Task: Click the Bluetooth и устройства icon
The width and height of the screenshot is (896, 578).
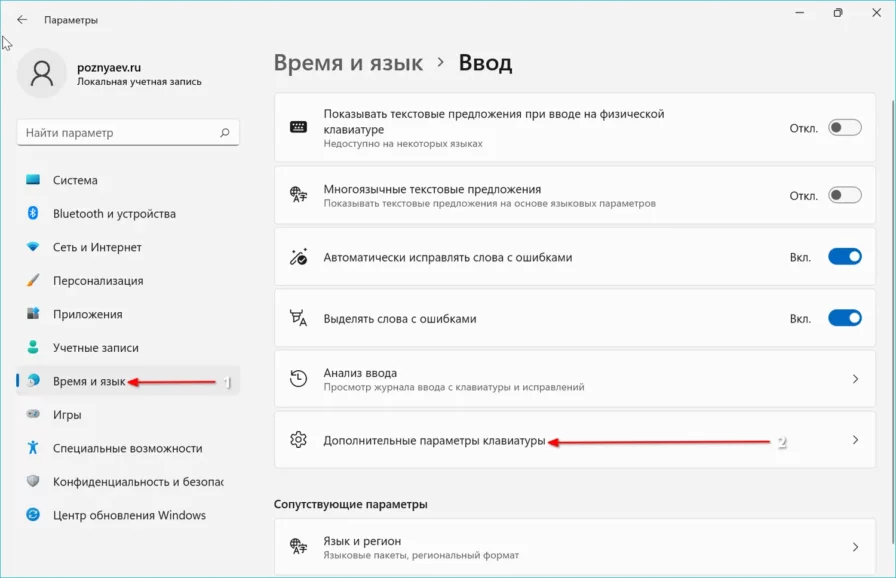Action: pos(33,214)
